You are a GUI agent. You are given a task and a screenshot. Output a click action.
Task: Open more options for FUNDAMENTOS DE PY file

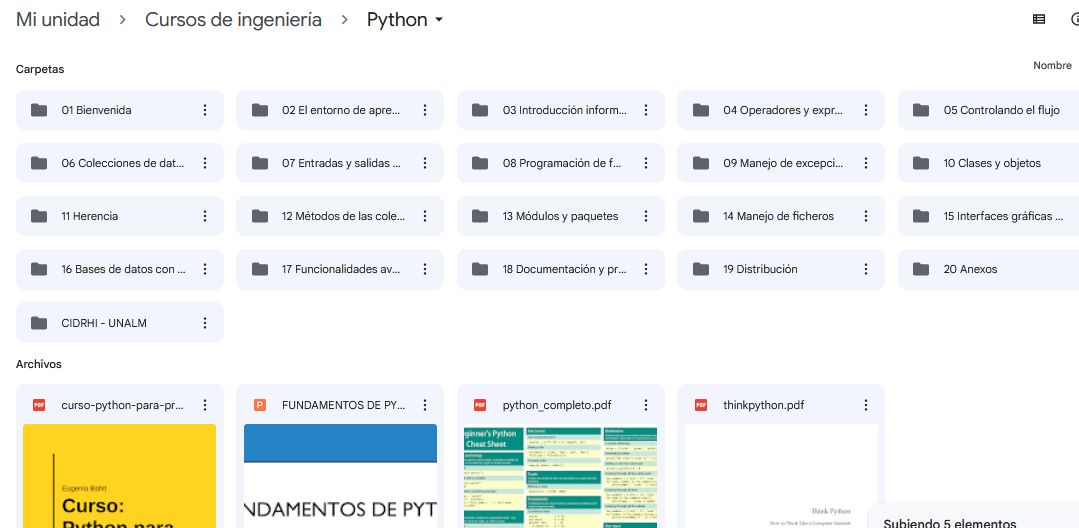click(x=425, y=405)
